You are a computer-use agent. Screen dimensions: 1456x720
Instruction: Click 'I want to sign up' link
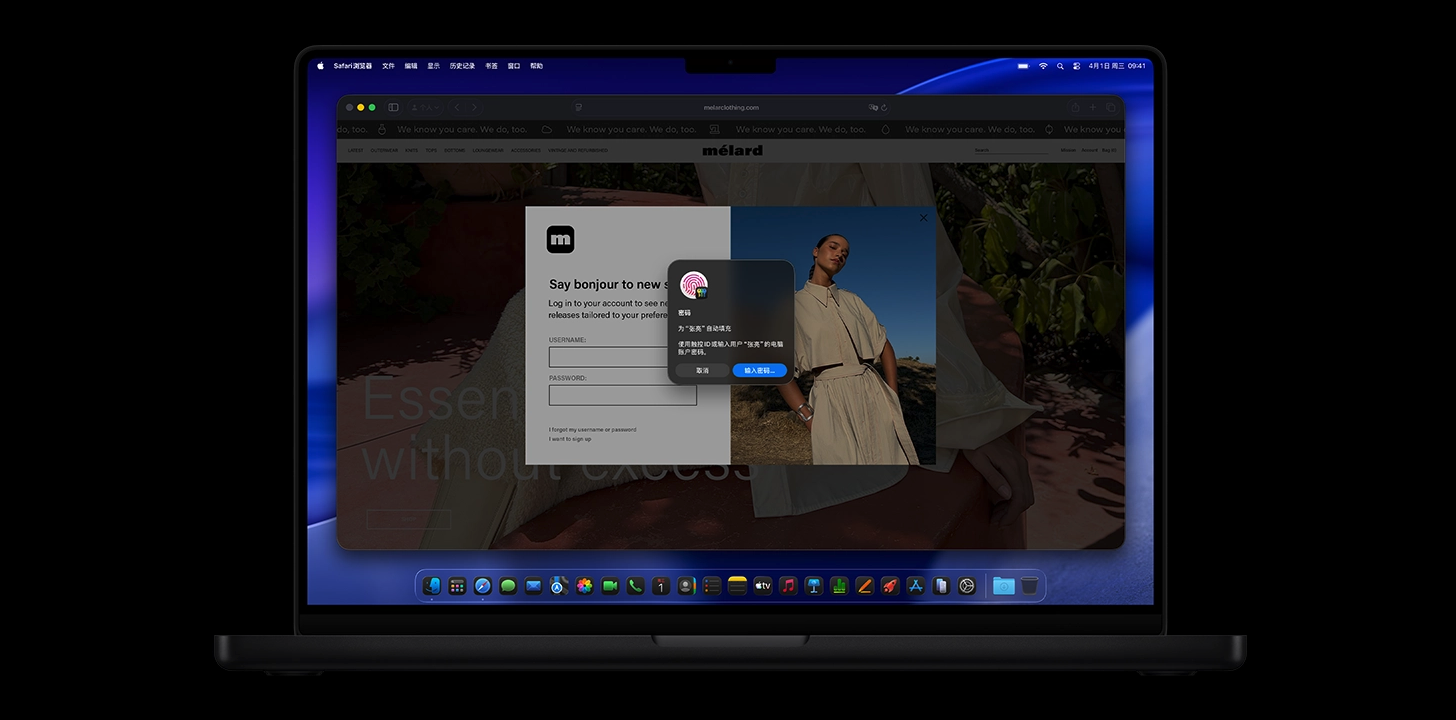click(x=569, y=439)
